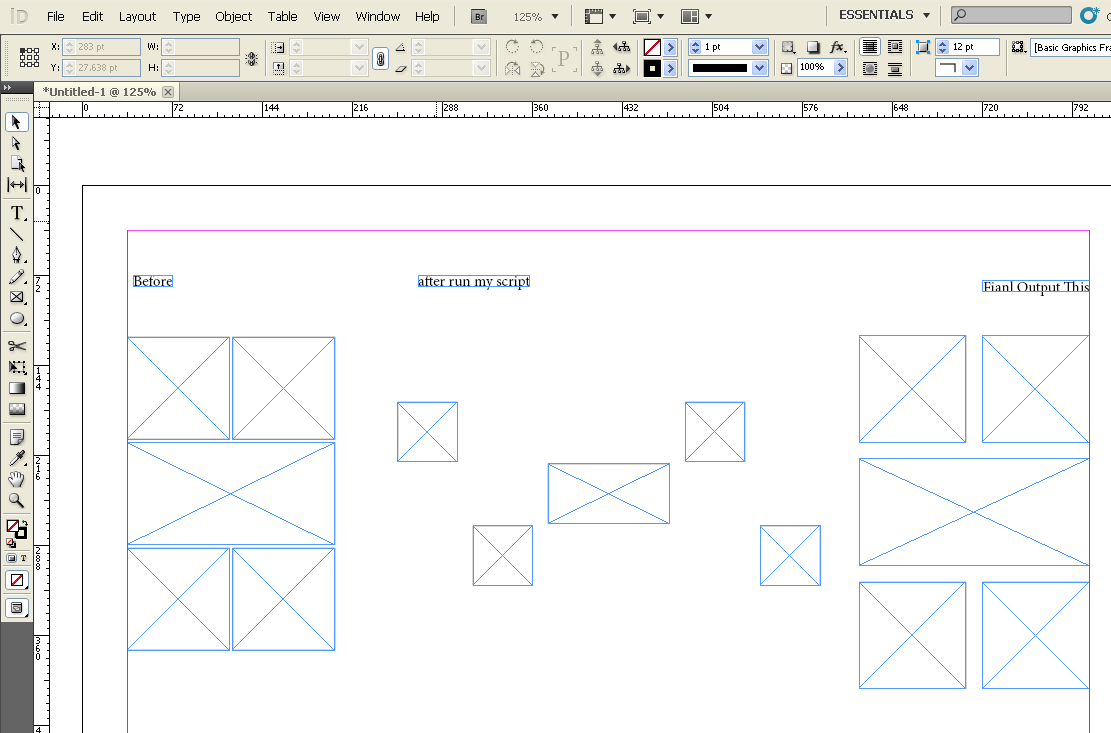Swap fill and stroke colors
Viewport: 1111px width, 733px height.
[25, 522]
